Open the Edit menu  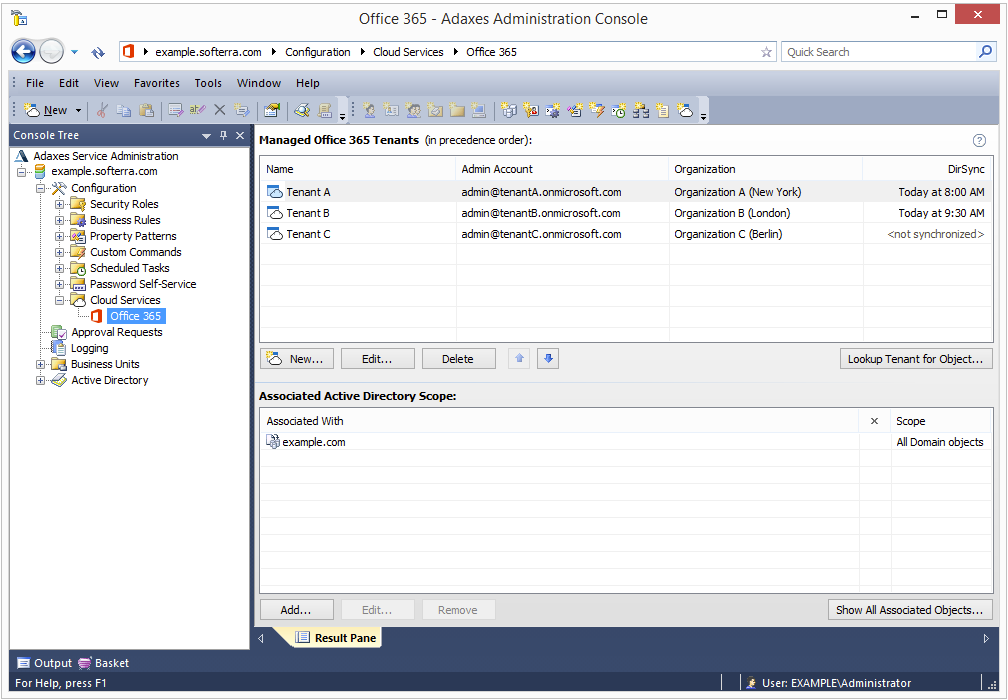(69, 83)
